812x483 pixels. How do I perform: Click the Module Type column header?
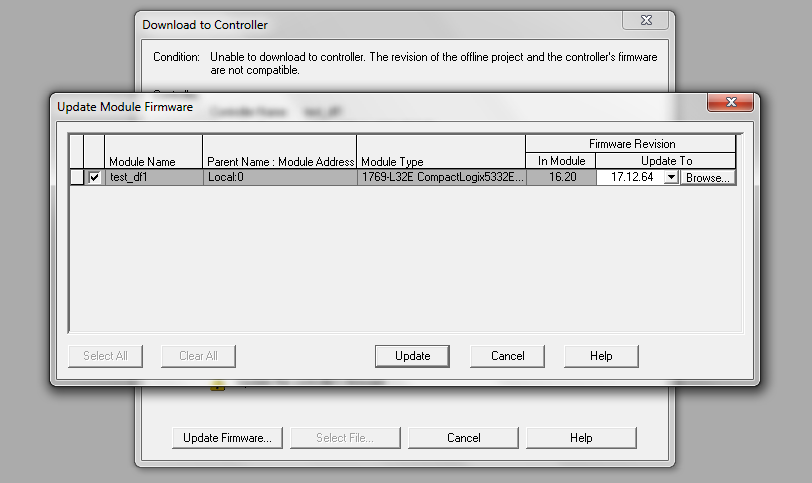coord(441,152)
